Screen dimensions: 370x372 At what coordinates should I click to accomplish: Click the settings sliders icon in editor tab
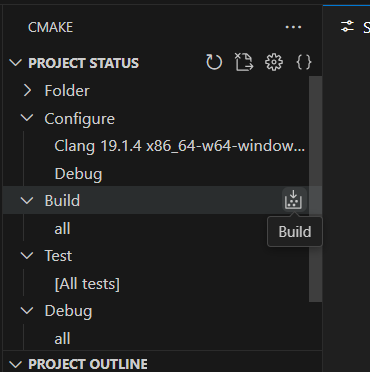click(x=347, y=27)
